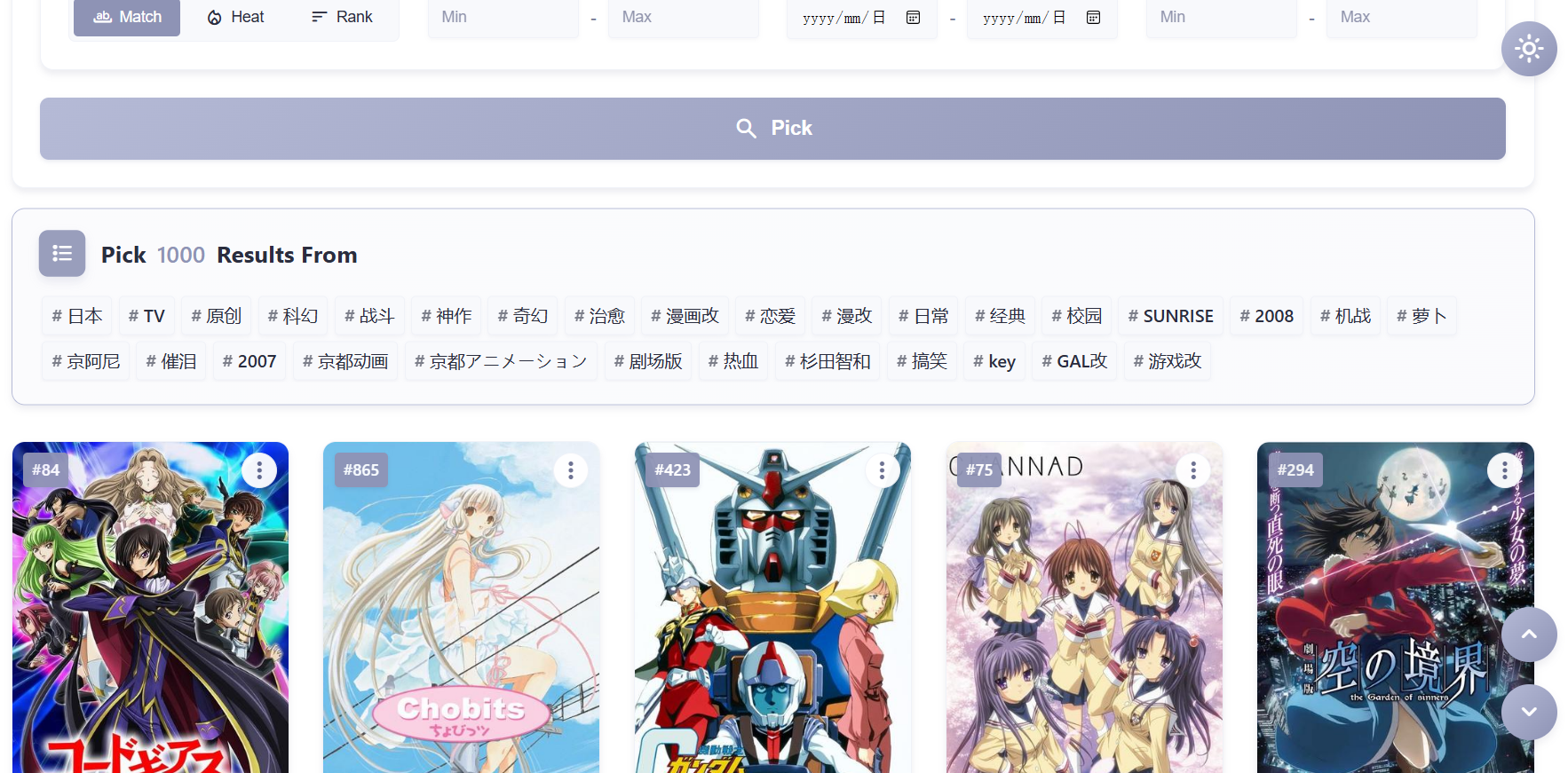The image size is (1568, 773).
Task: Select the # 漫改 tag
Action: (846, 316)
